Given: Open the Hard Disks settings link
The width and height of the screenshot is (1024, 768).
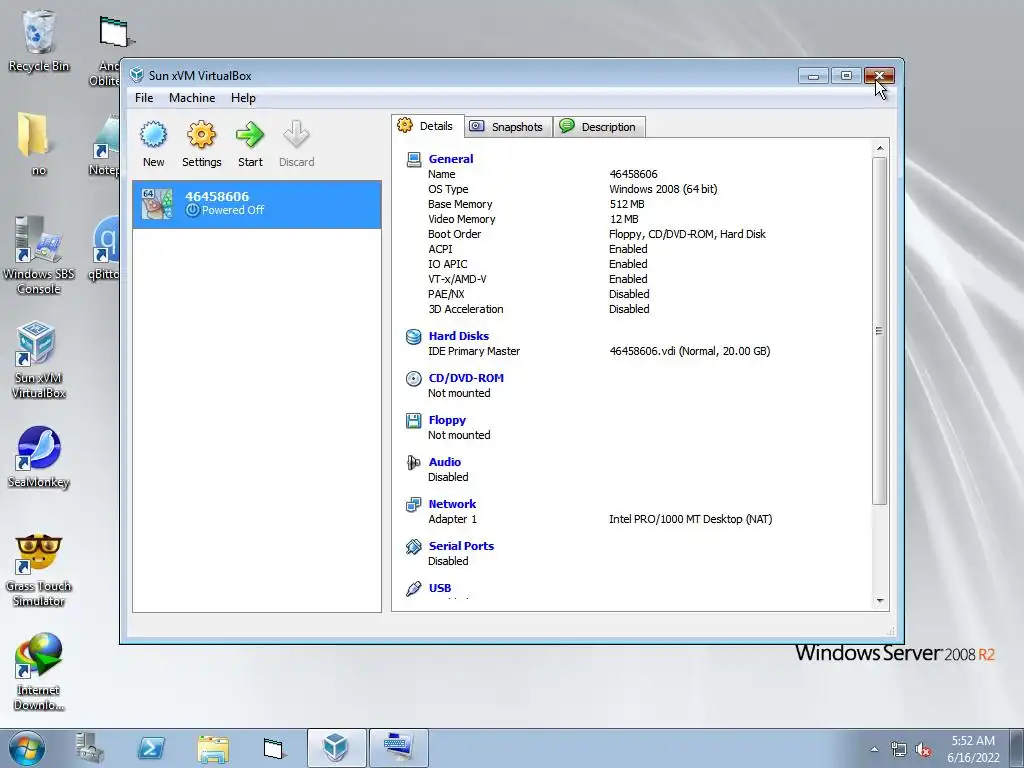Looking at the screenshot, I should (458, 336).
